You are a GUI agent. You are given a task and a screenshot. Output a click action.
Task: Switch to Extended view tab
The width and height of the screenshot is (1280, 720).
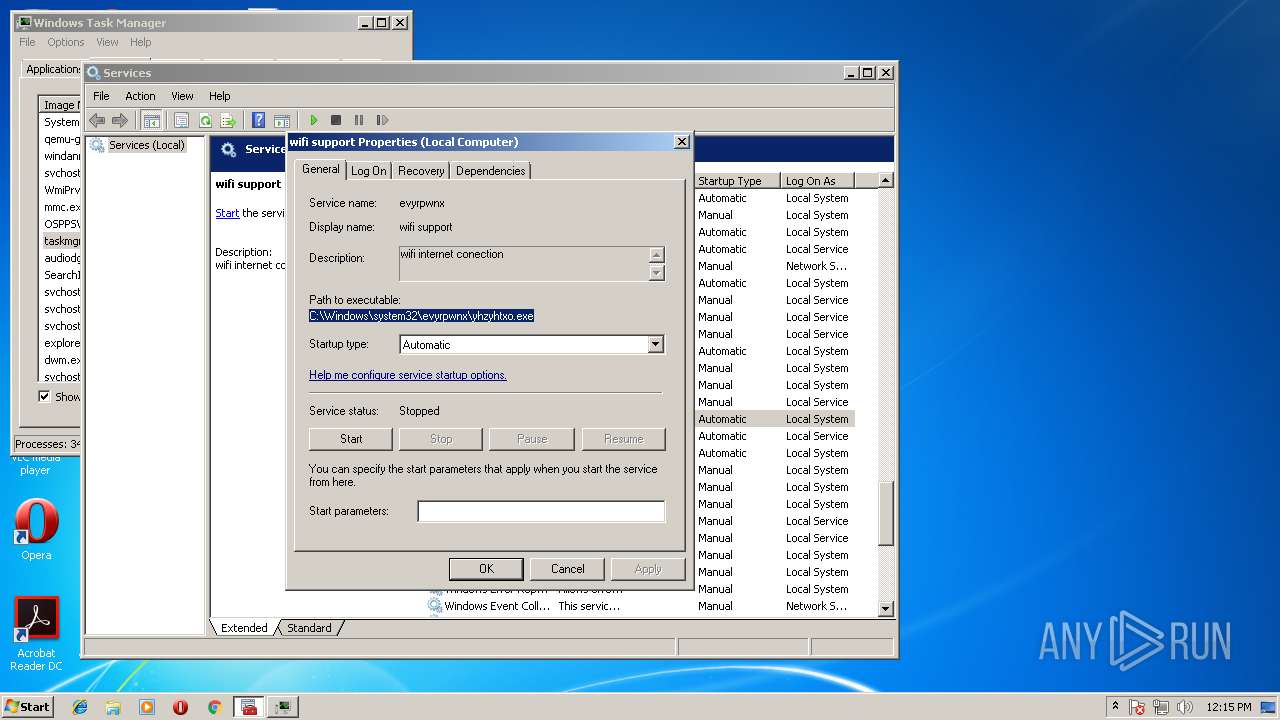(244, 628)
